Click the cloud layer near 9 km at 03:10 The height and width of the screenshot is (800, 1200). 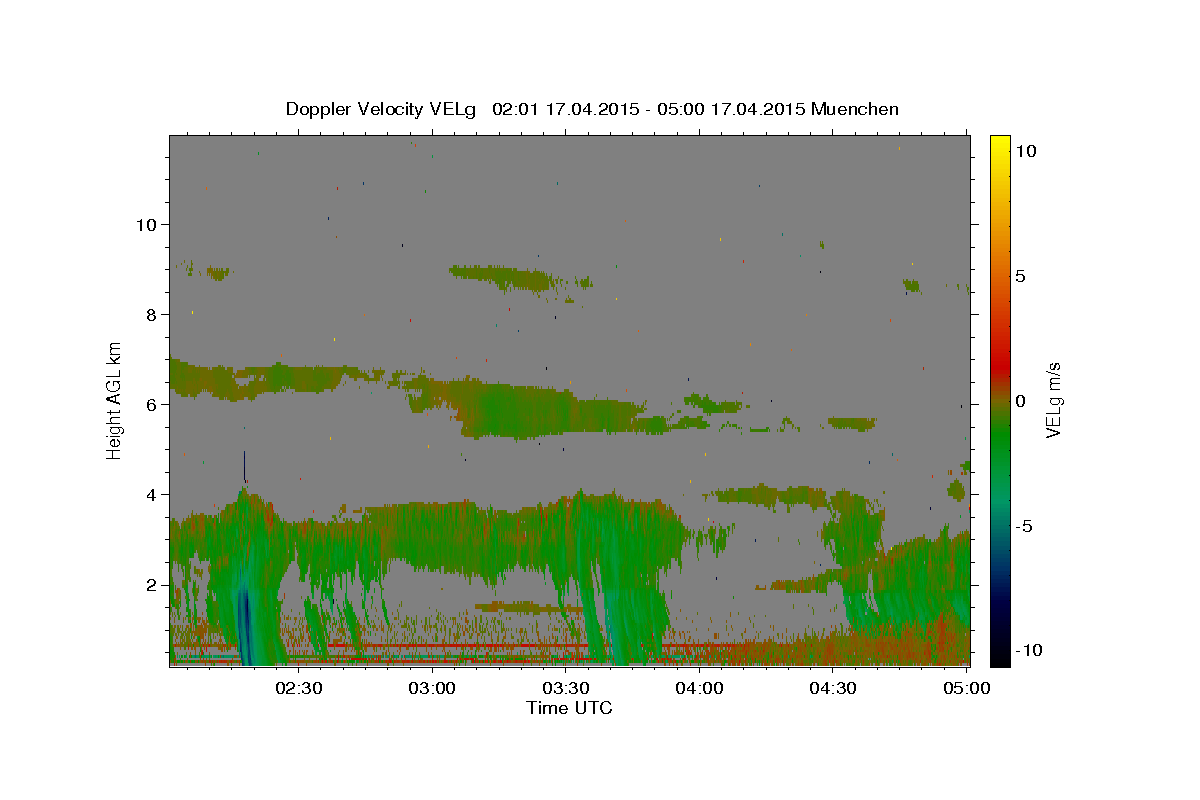(502, 275)
